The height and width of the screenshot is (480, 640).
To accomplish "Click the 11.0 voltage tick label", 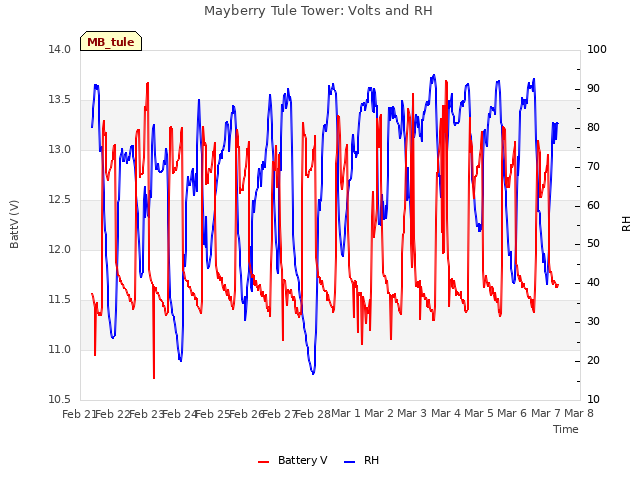I will (60, 349).
